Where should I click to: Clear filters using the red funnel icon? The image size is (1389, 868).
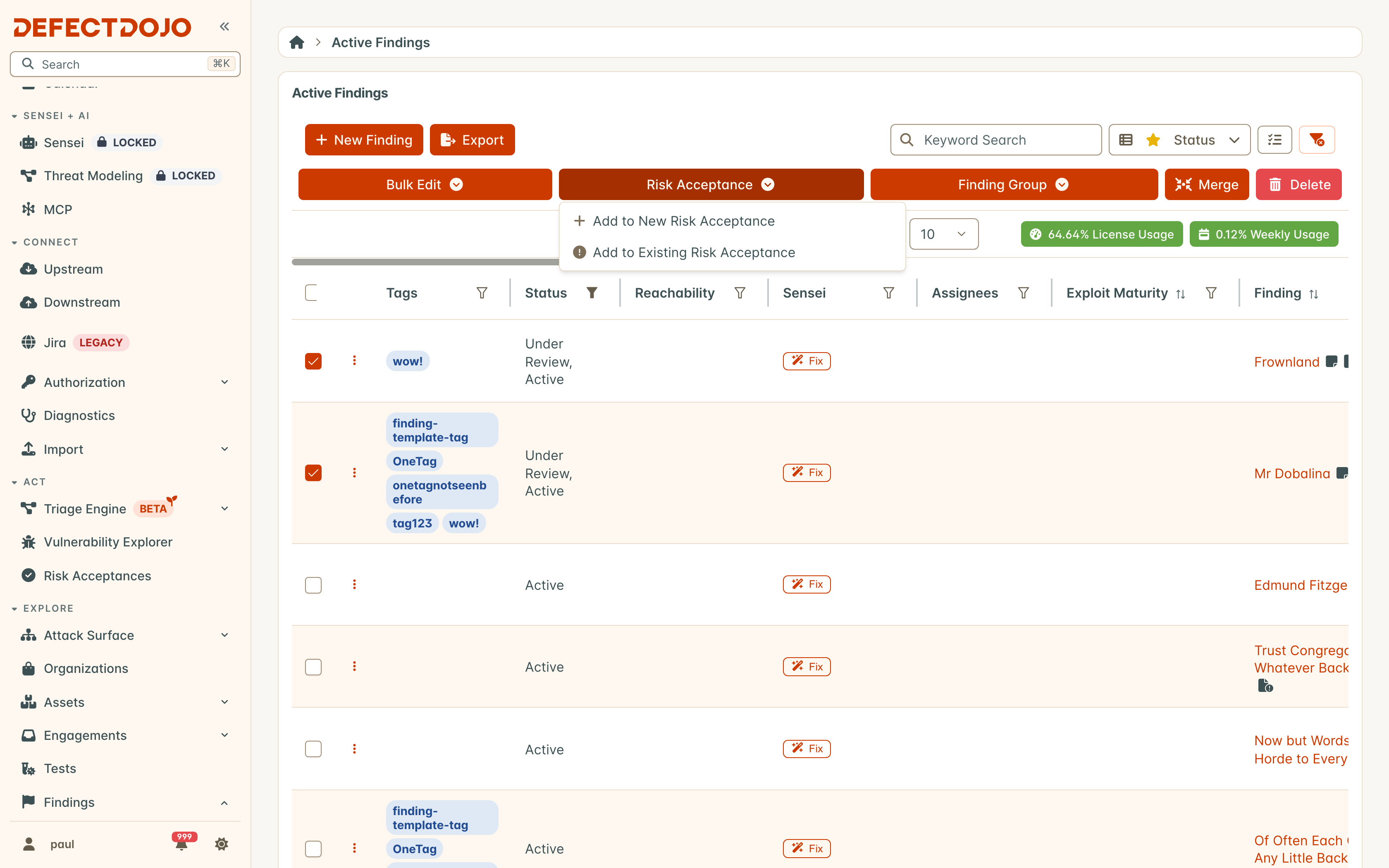1317,140
